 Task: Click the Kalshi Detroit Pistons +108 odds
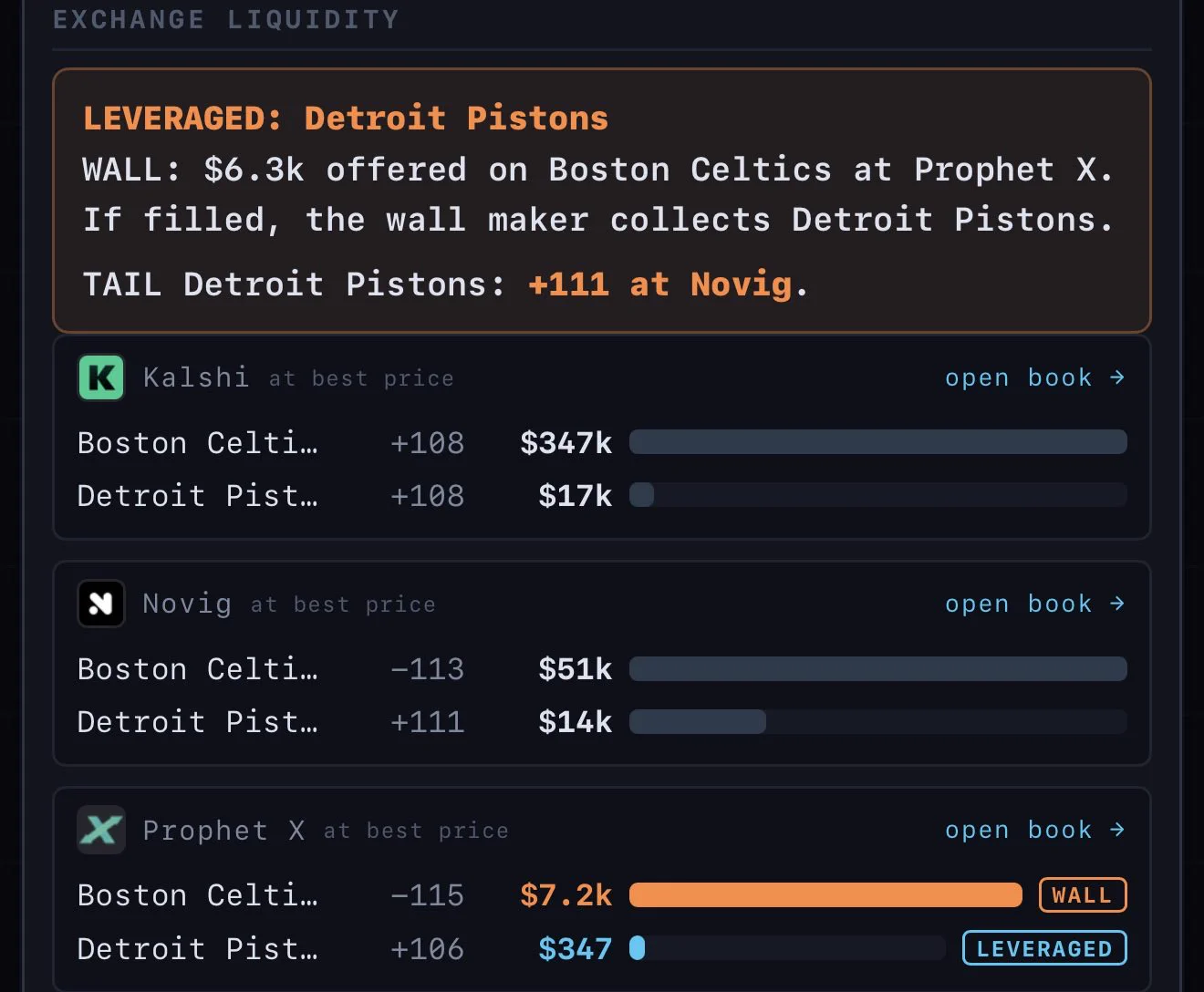(x=427, y=496)
